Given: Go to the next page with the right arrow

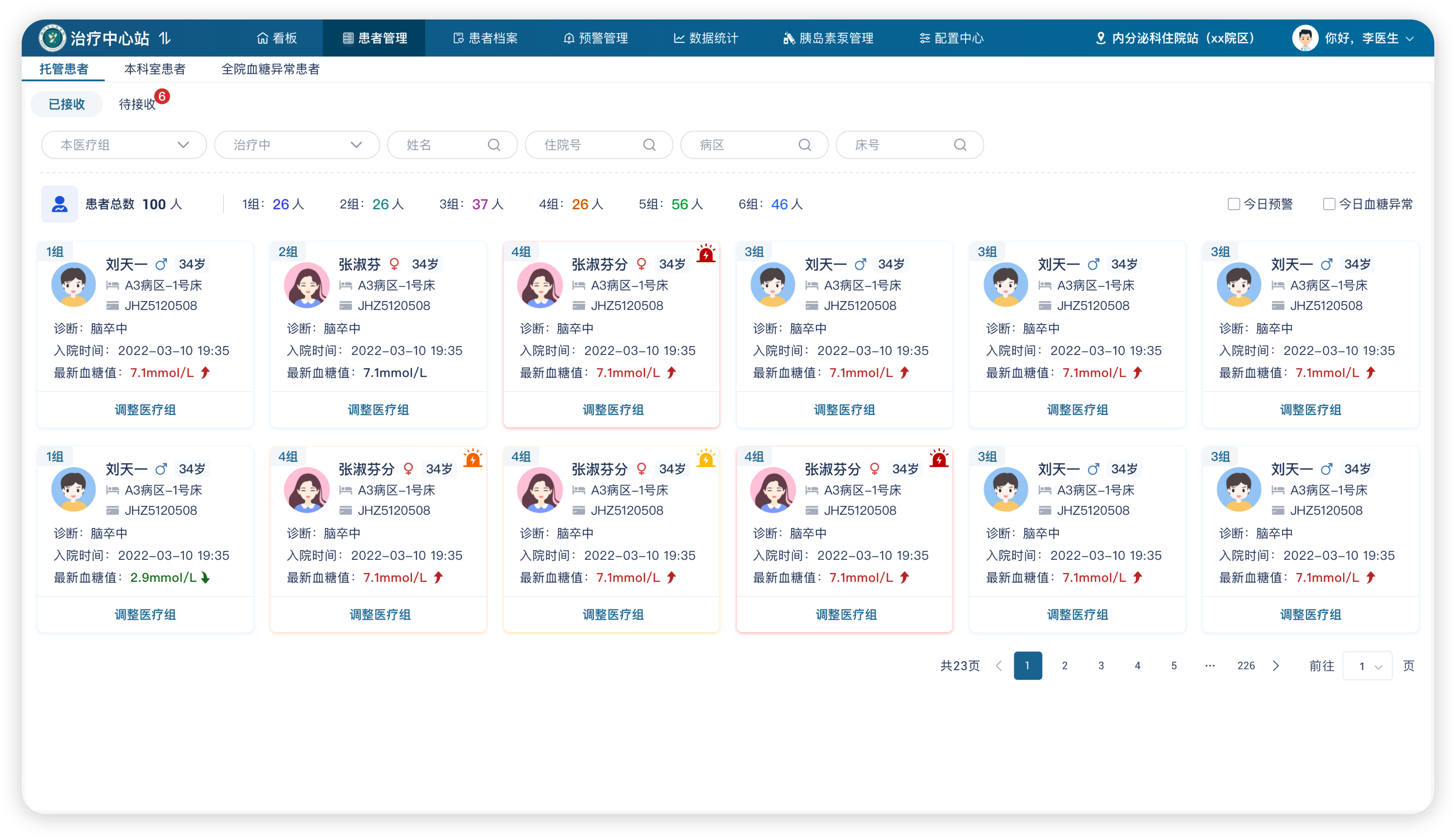Looking at the screenshot, I should click(1276, 666).
